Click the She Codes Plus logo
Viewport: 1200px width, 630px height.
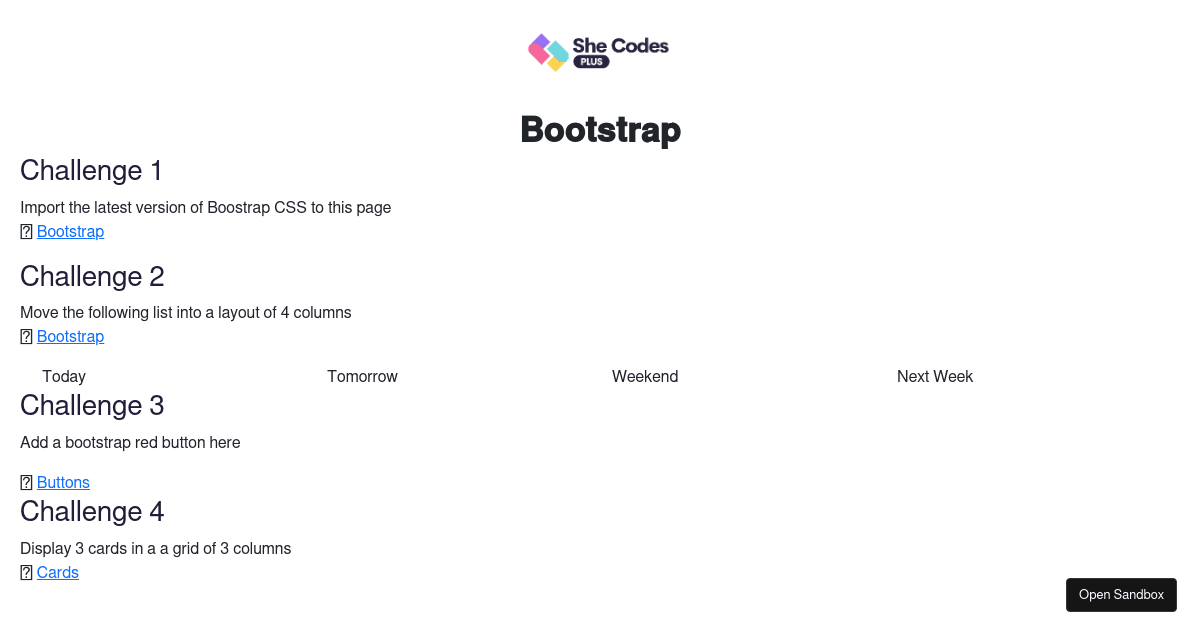tap(598, 52)
